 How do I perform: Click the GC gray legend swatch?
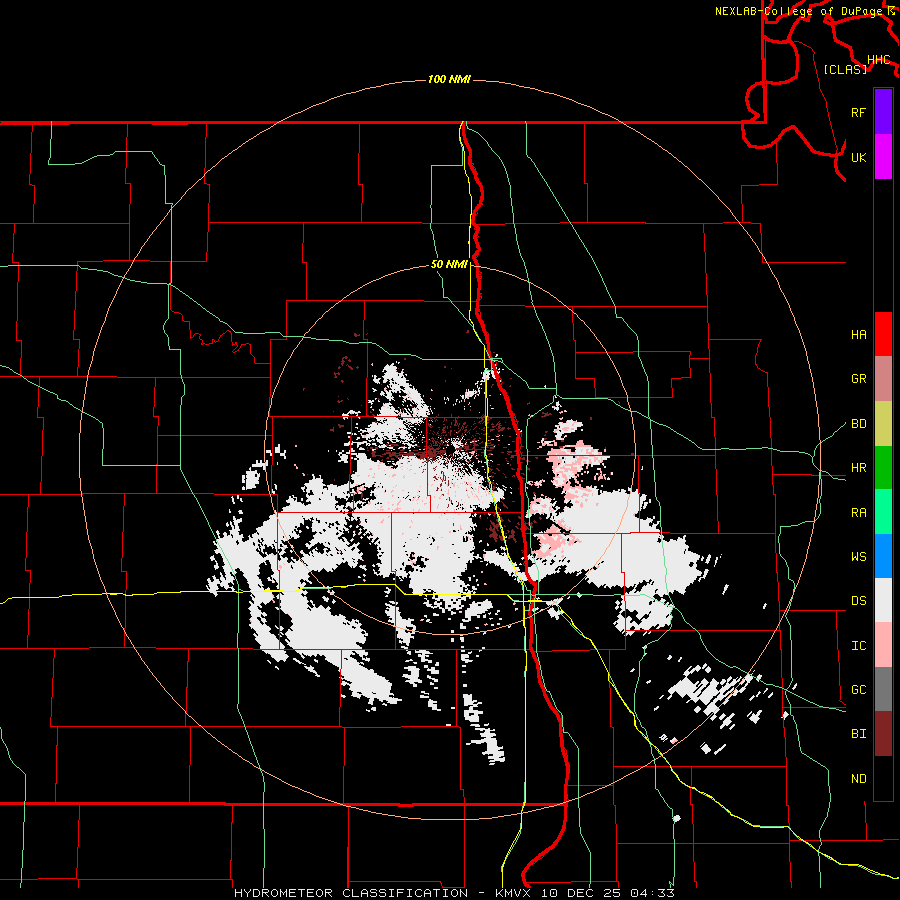(883, 689)
